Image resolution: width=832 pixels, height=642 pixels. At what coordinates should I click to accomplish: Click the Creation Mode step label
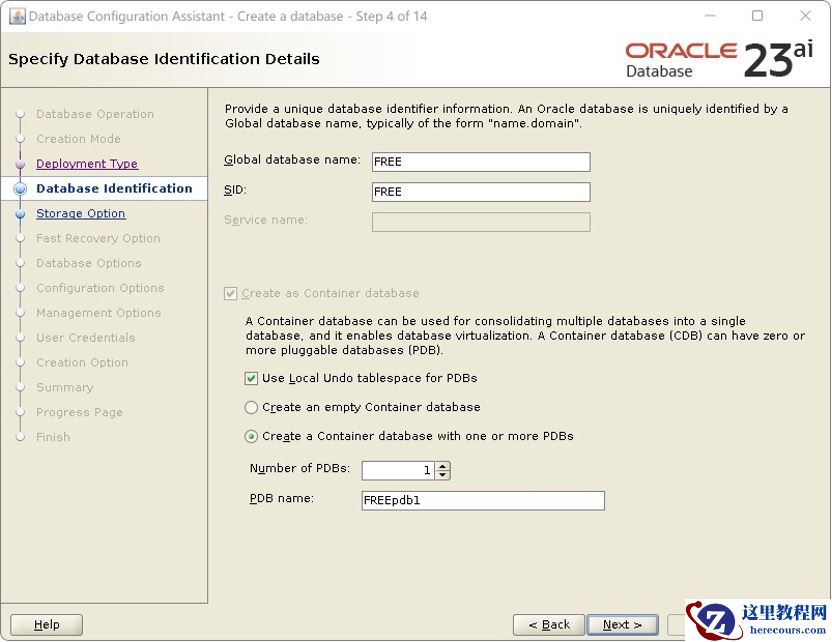pos(79,139)
